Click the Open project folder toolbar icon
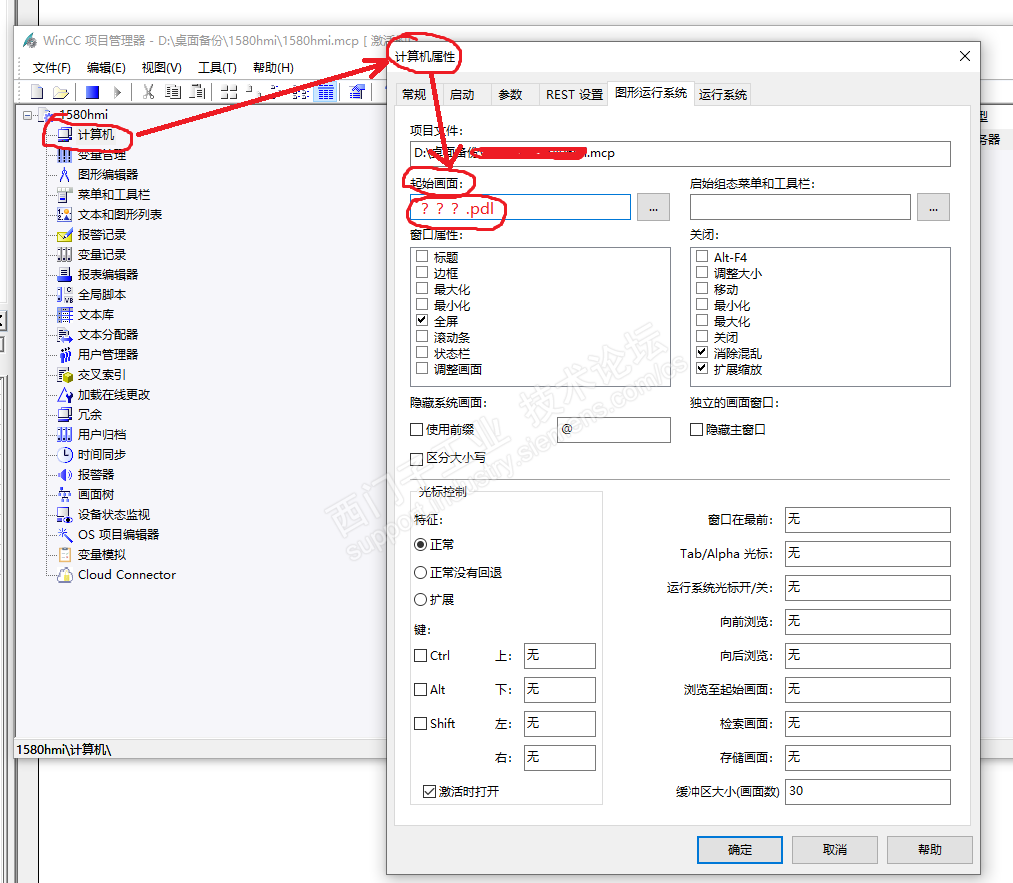1013x883 pixels. coord(61,92)
